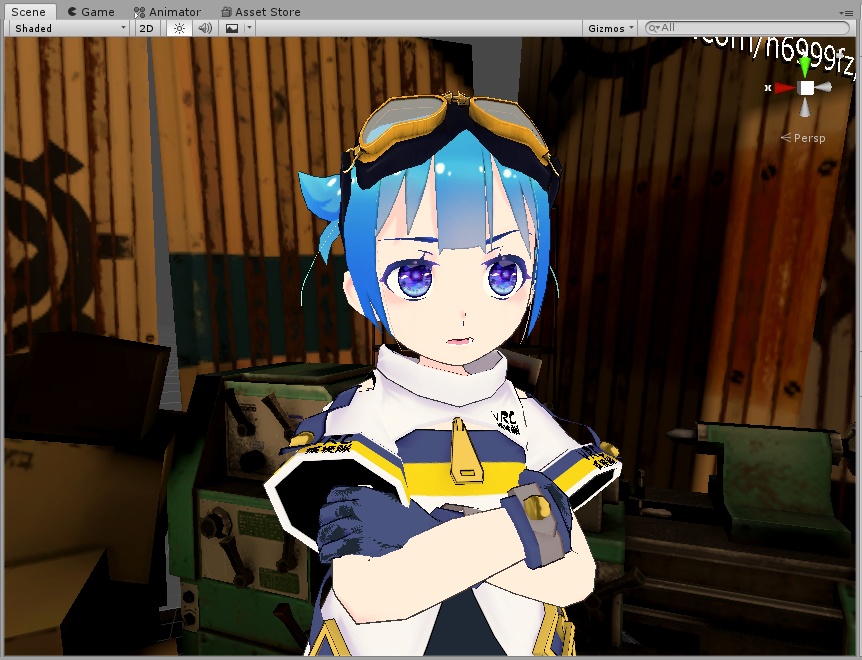Open the Gizmos dropdown menu
This screenshot has width=862, height=660.
pyautogui.click(x=610, y=28)
